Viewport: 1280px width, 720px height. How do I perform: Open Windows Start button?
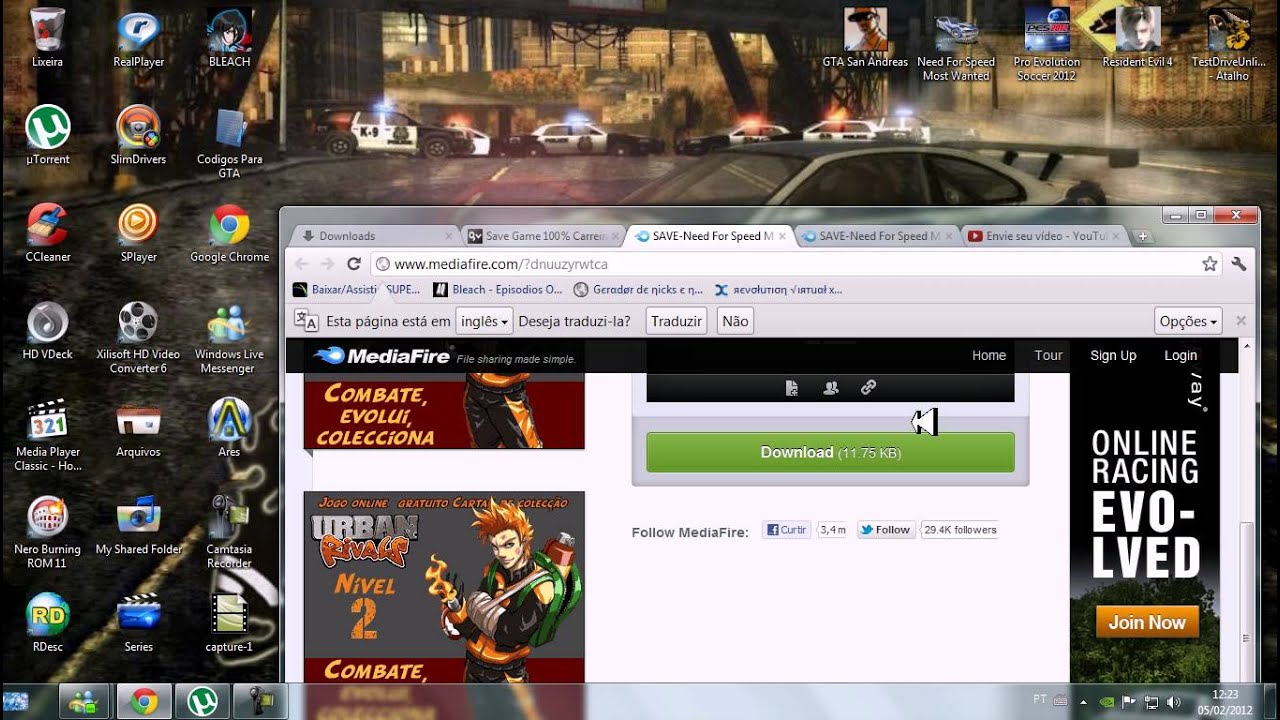[x=17, y=701]
